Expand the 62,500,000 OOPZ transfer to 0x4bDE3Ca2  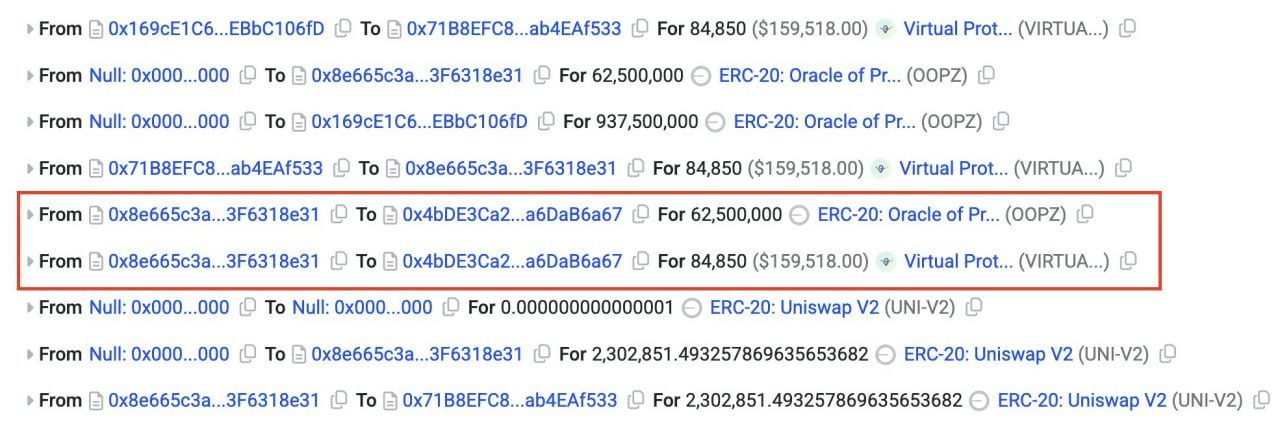(30, 214)
